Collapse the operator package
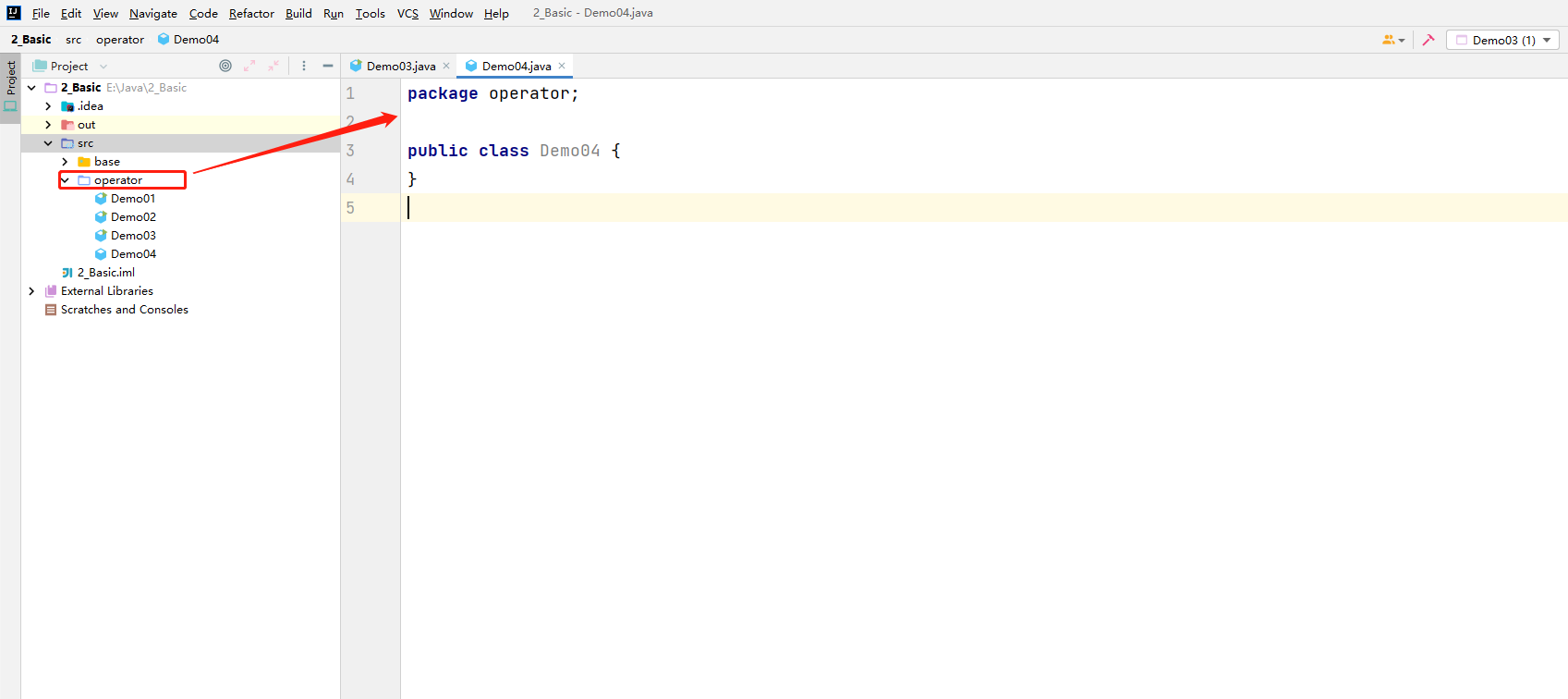The height and width of the screenshot is (699, 1568). tap(65, 180)
